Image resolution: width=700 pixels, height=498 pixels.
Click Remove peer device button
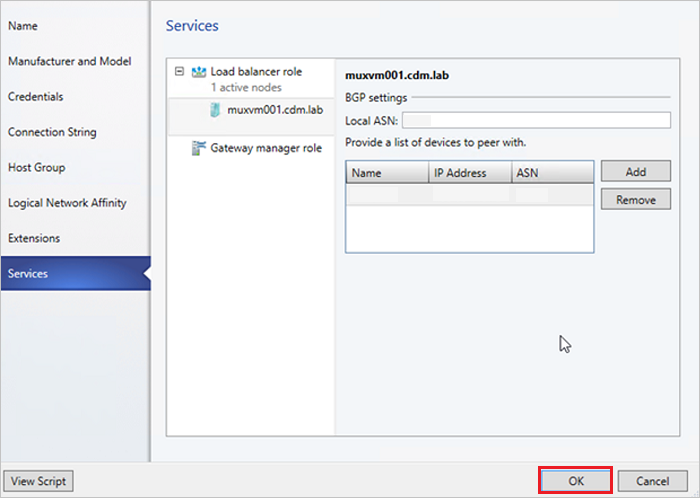tap(636, 199)
